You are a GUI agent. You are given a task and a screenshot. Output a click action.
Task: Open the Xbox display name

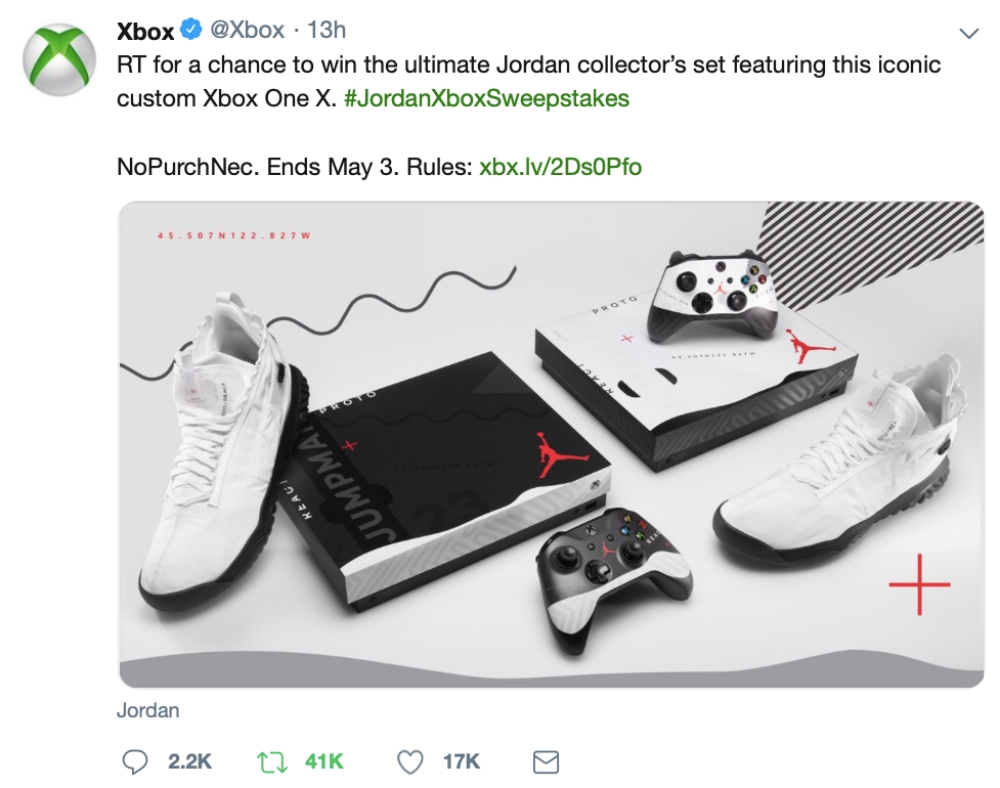(145, 31)
